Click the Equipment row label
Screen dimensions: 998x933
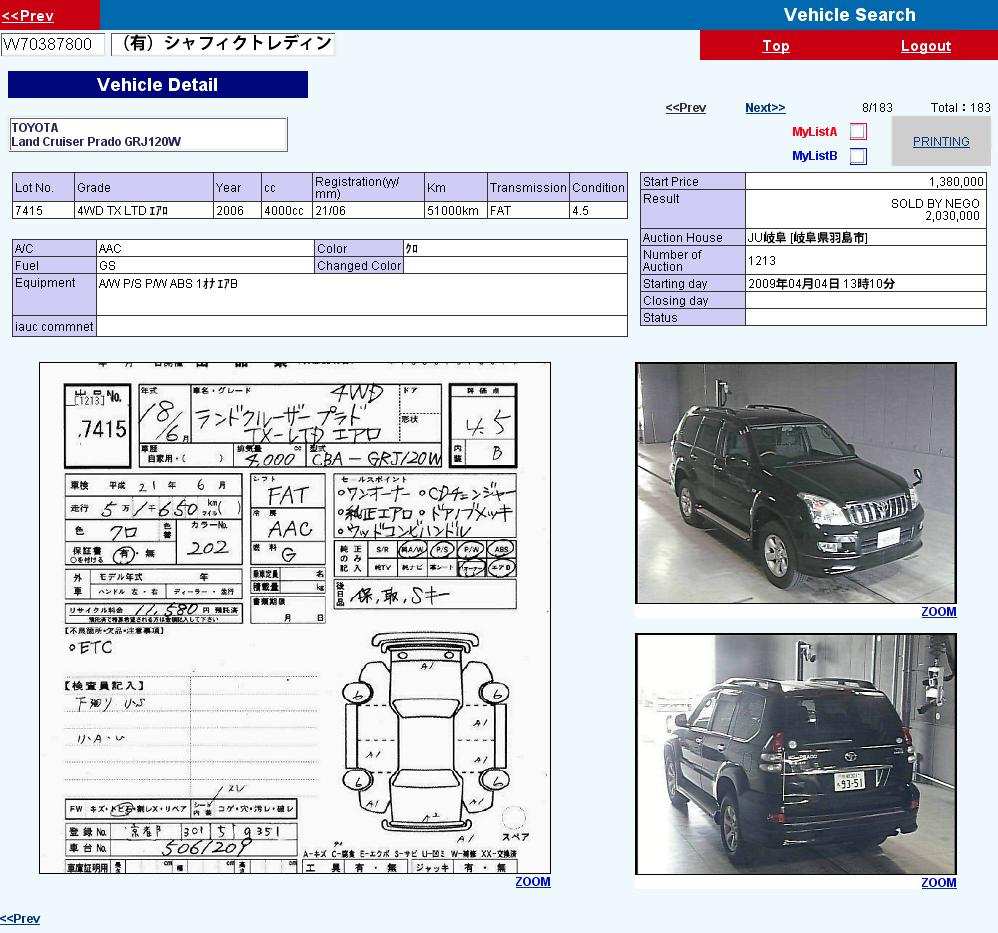54,295
